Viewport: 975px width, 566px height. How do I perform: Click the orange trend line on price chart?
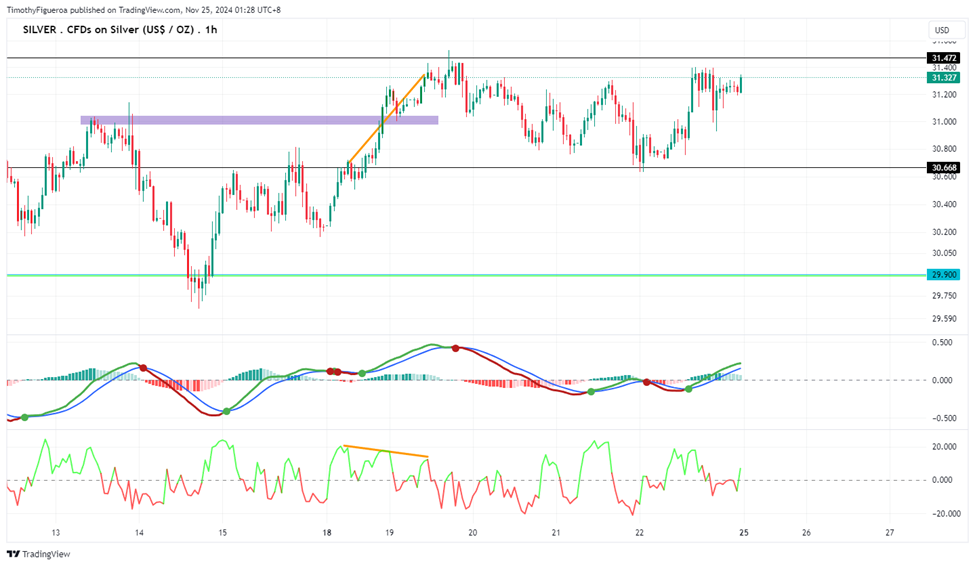coord(387,119)
